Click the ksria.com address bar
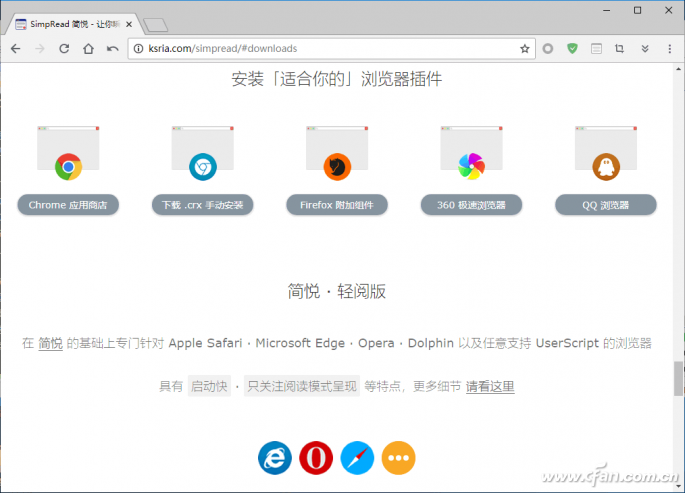The height and width of the screenshot is (493, 685). [332, 48]
